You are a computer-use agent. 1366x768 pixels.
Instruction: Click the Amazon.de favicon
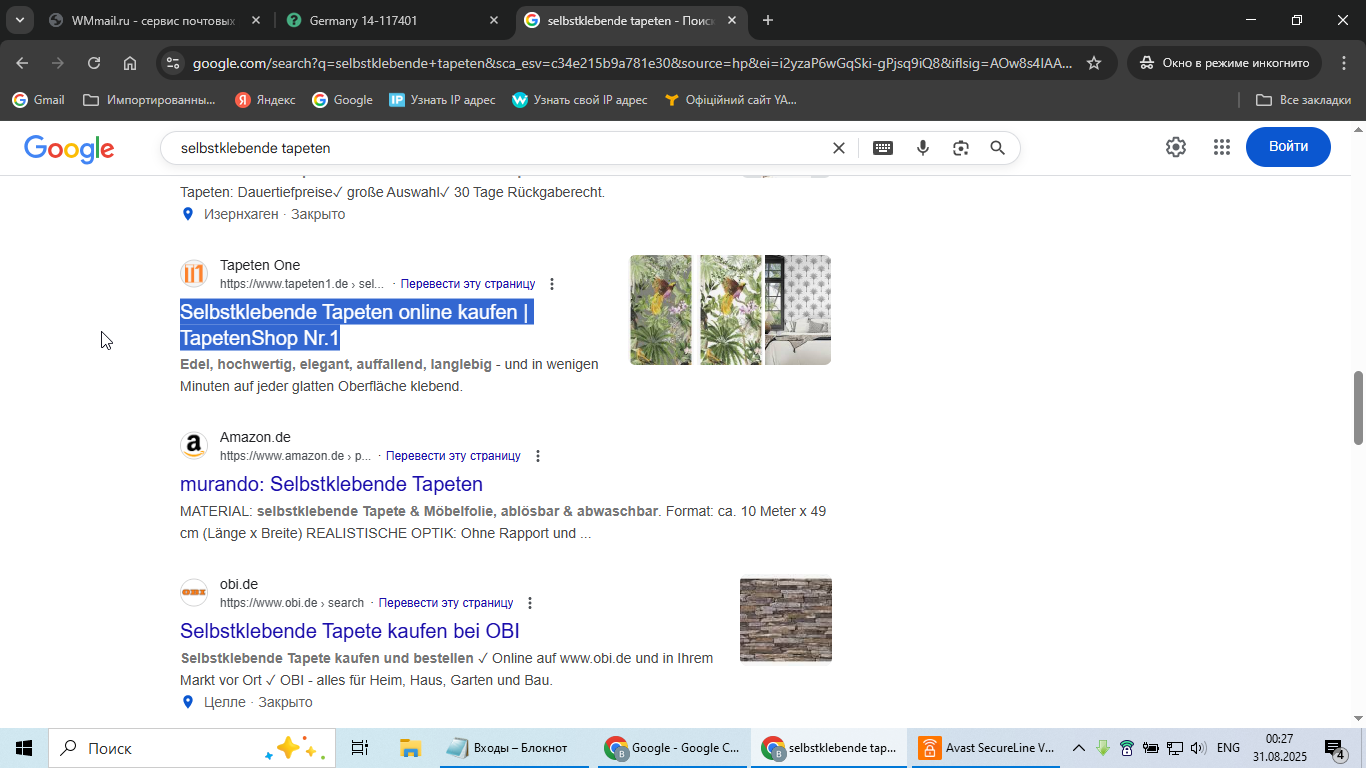194,446
